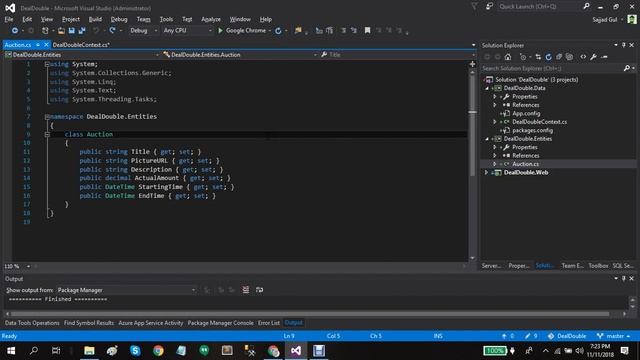Click the bookmark icon in the toolbar
640x360 pixels.
click(367, 31)
